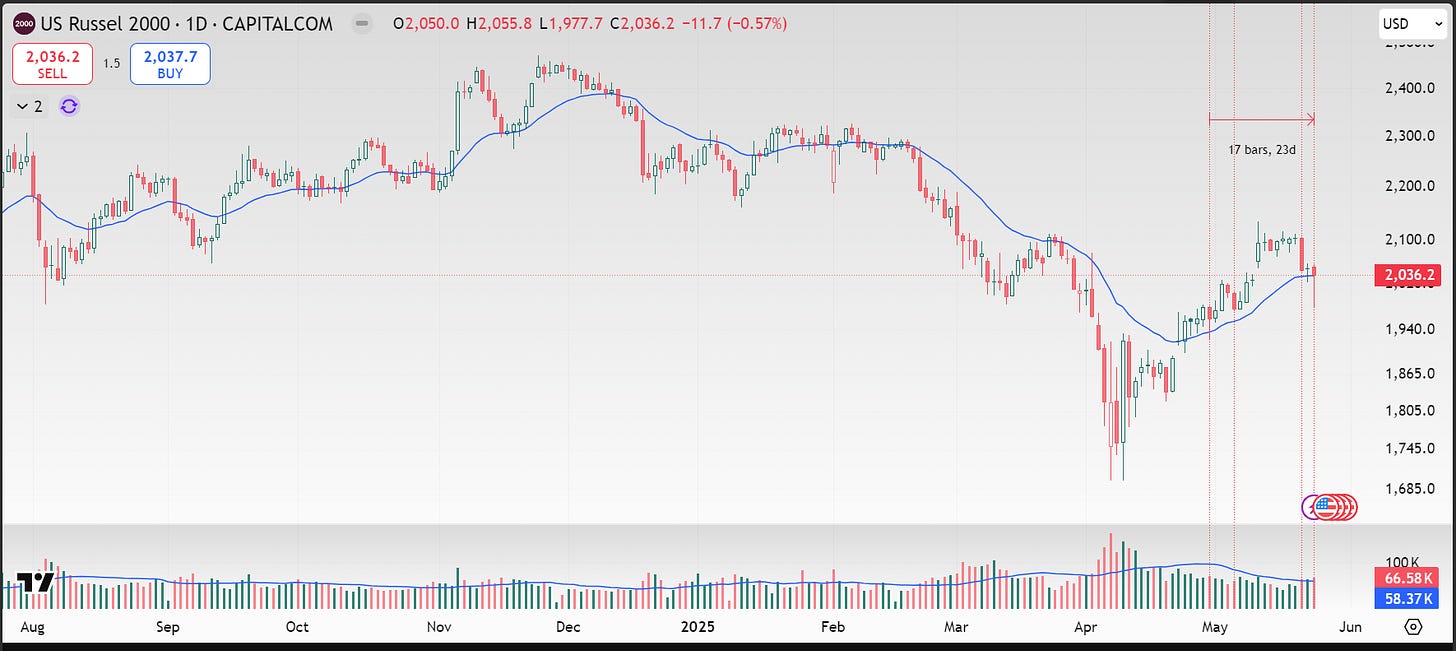Click the maroon 2000 symbol logo
Viewport: 1456px width, 651px height.
pos(25,23)
